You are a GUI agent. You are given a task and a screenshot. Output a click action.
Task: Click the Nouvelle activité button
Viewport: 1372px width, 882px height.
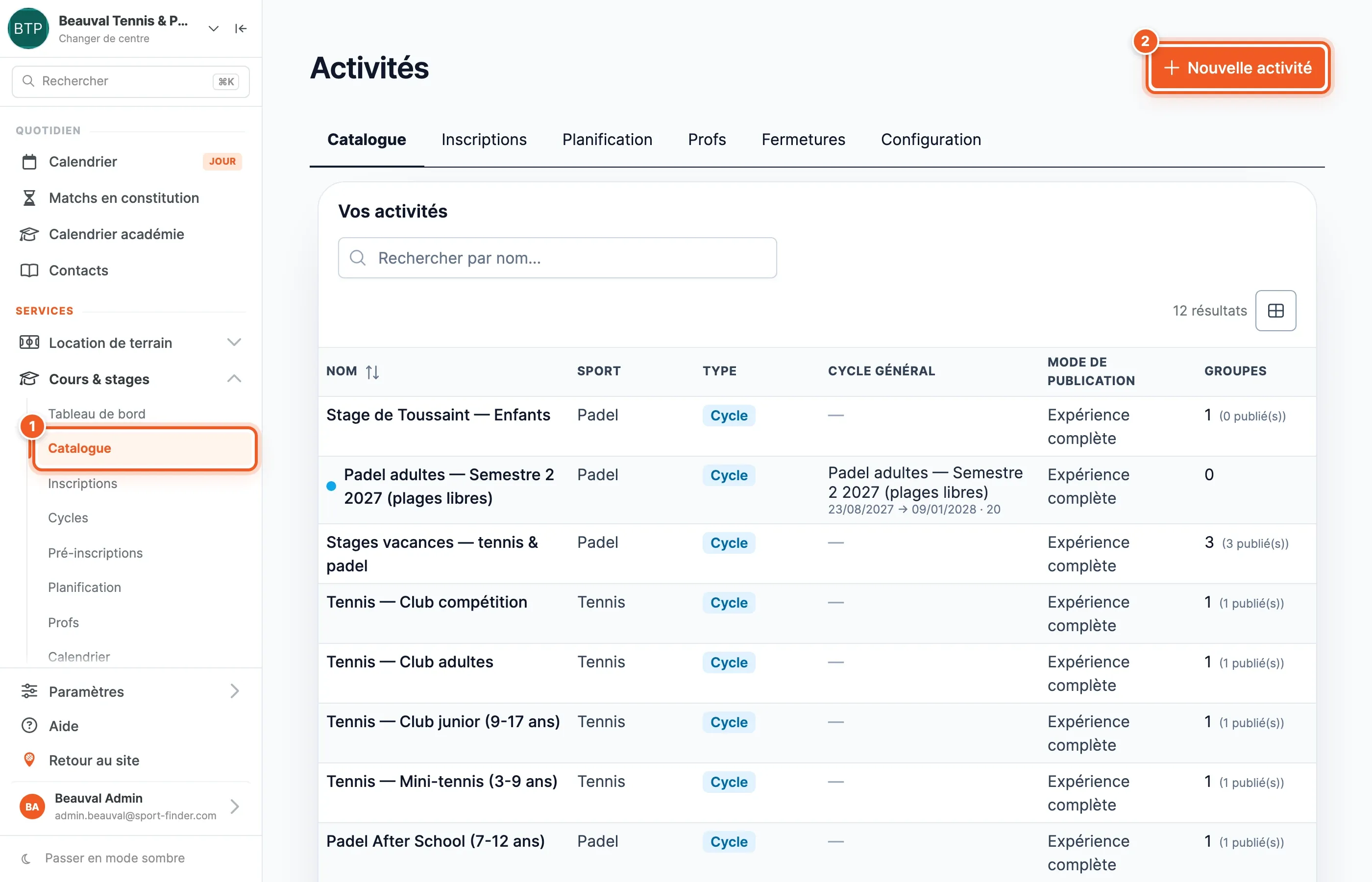coord(1238,68)
